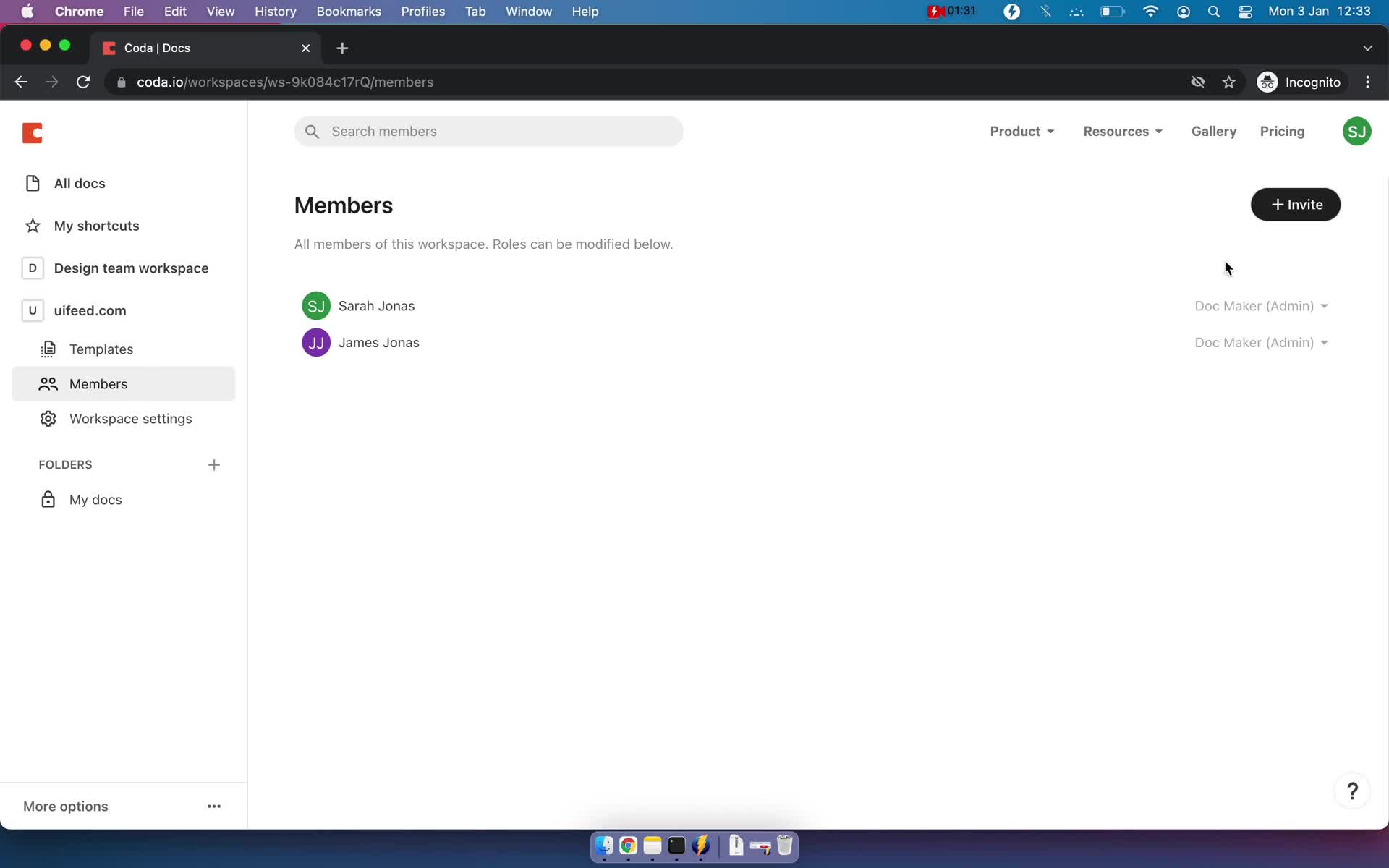The width and height of the screenshot is (1389, 868).
Task: Open Chrome from the dock
Action: click(x=628, y=846)
